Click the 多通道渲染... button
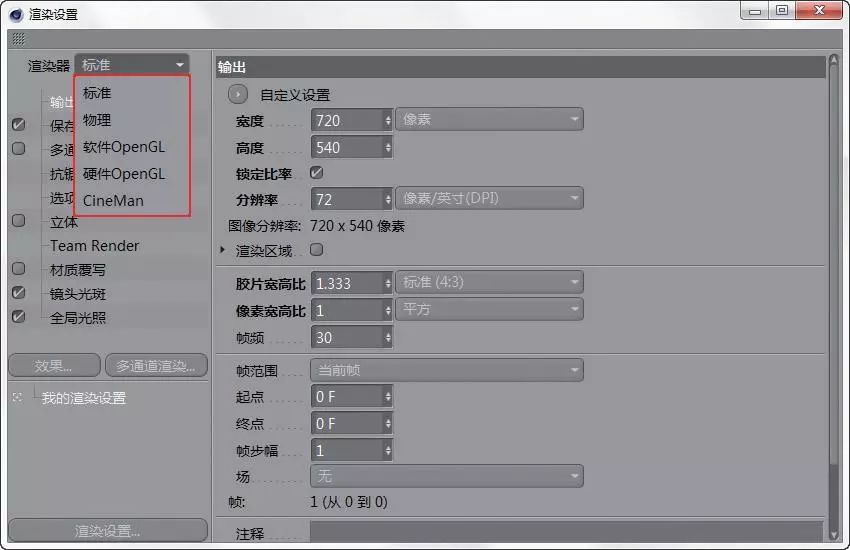This screenshot has height=550, width=850. point(156,366)
